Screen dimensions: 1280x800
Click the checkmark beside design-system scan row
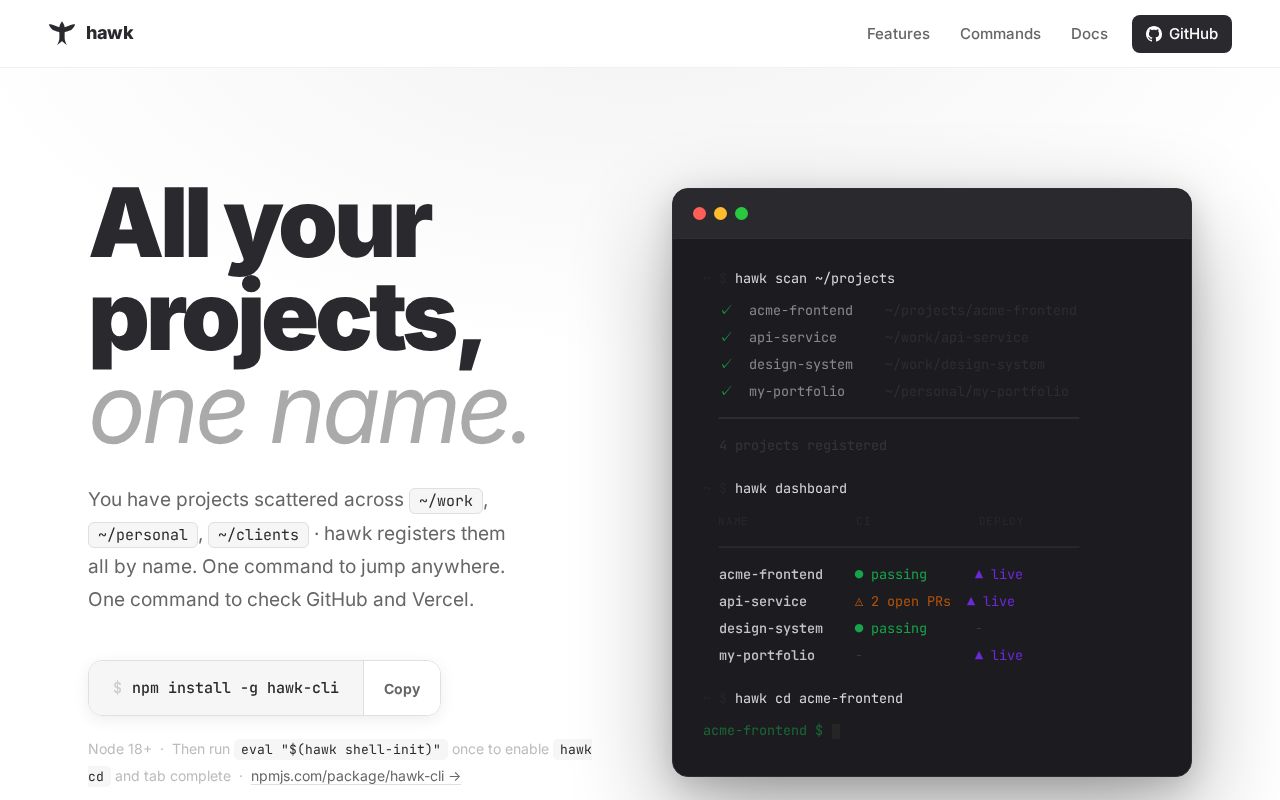pos(727,364)
